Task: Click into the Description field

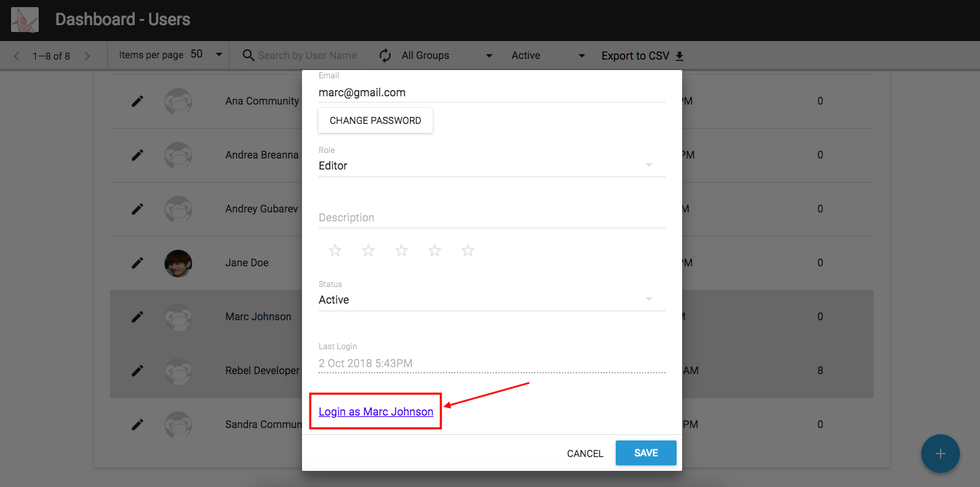Action: 491,218
